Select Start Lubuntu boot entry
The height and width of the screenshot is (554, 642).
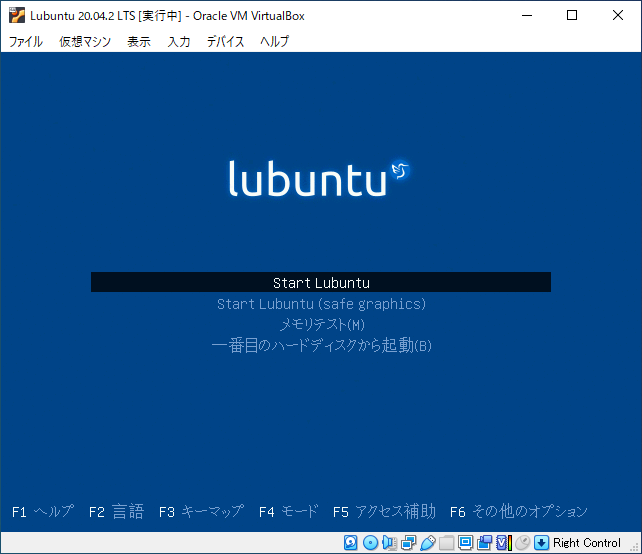coord(321,282)
